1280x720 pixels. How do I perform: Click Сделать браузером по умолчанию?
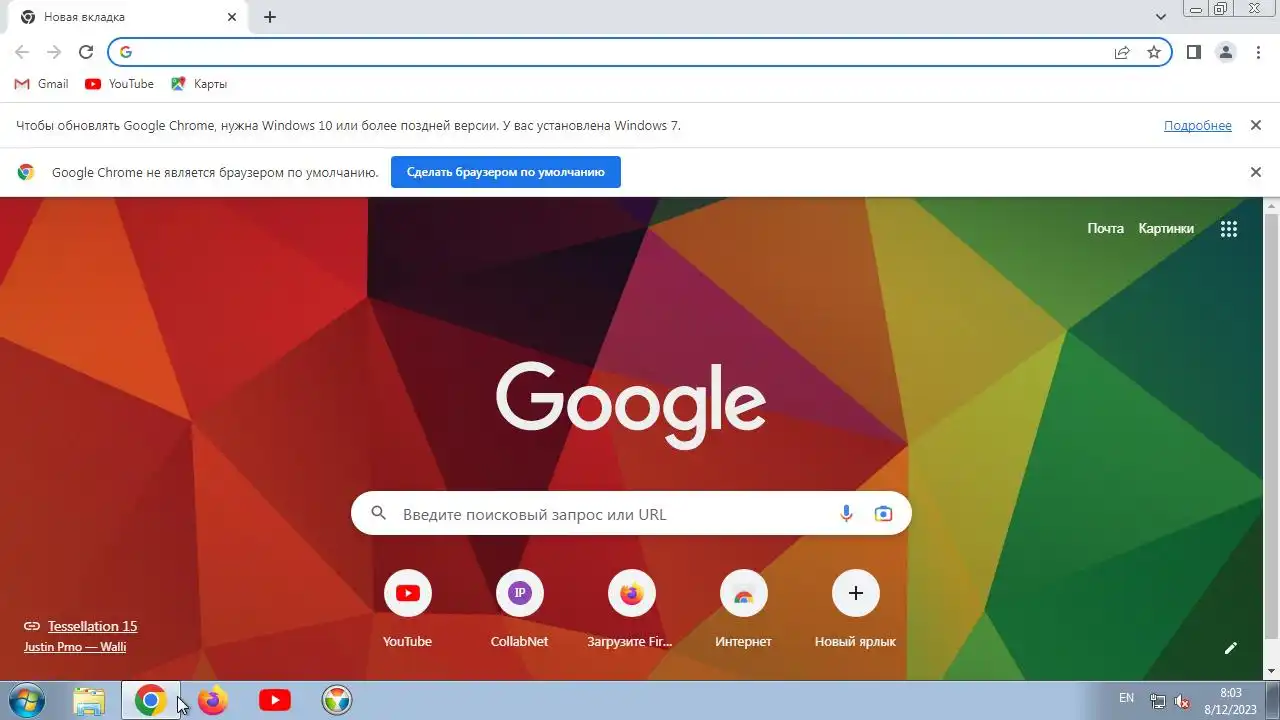click(x=506, y=172)
